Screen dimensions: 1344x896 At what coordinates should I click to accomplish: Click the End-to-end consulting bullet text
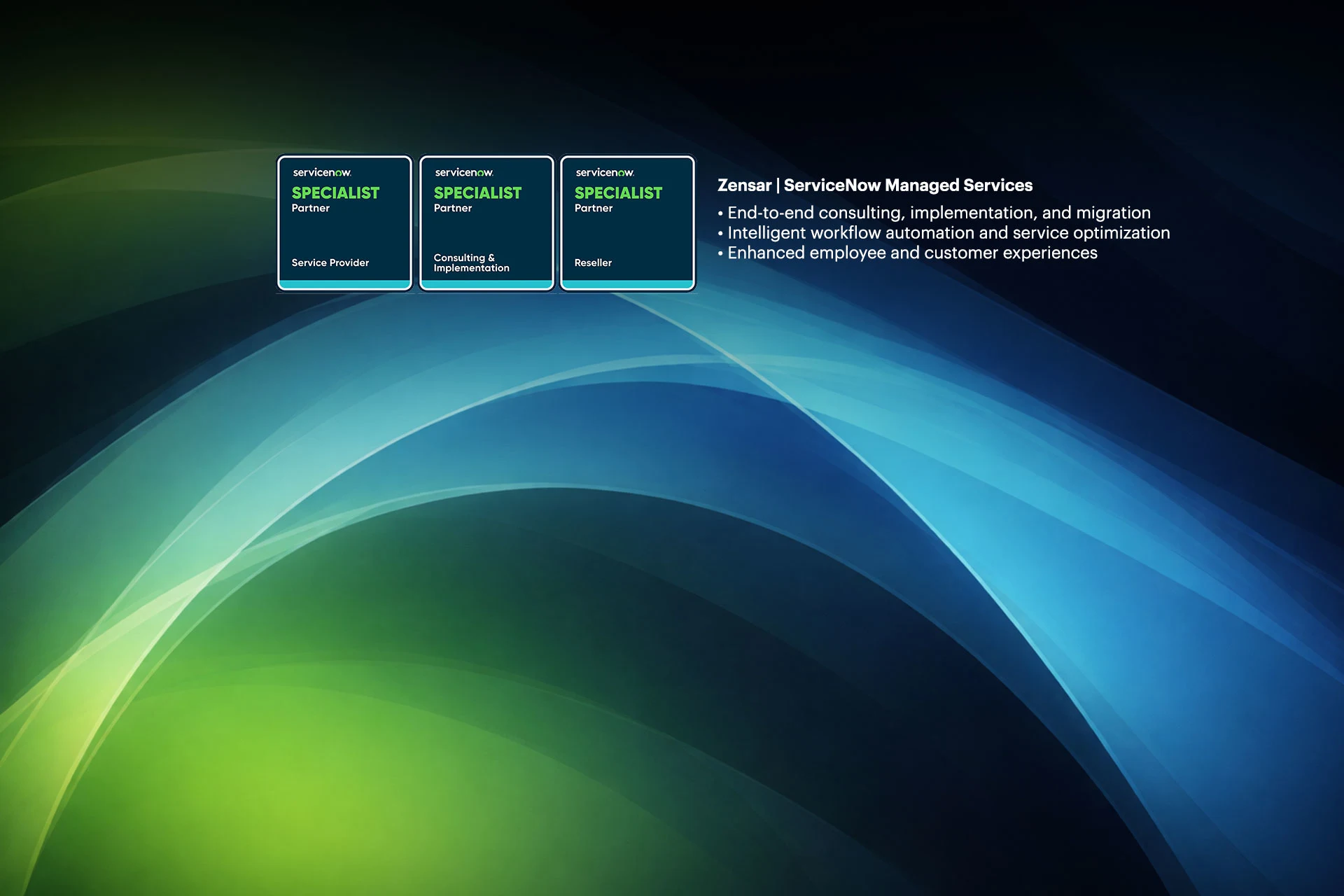[934, 213]
